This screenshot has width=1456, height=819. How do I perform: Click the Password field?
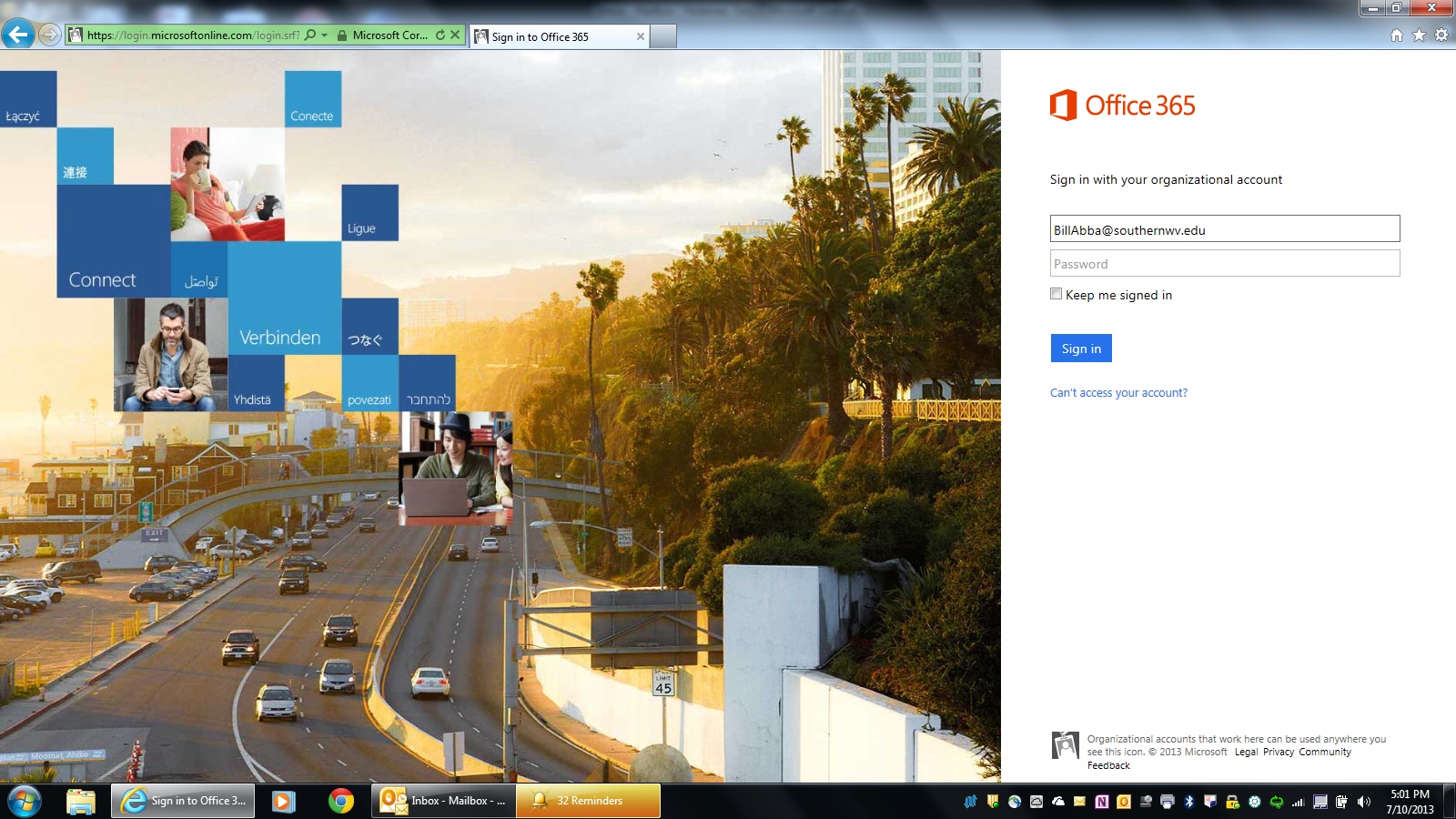coord(1225,264)
